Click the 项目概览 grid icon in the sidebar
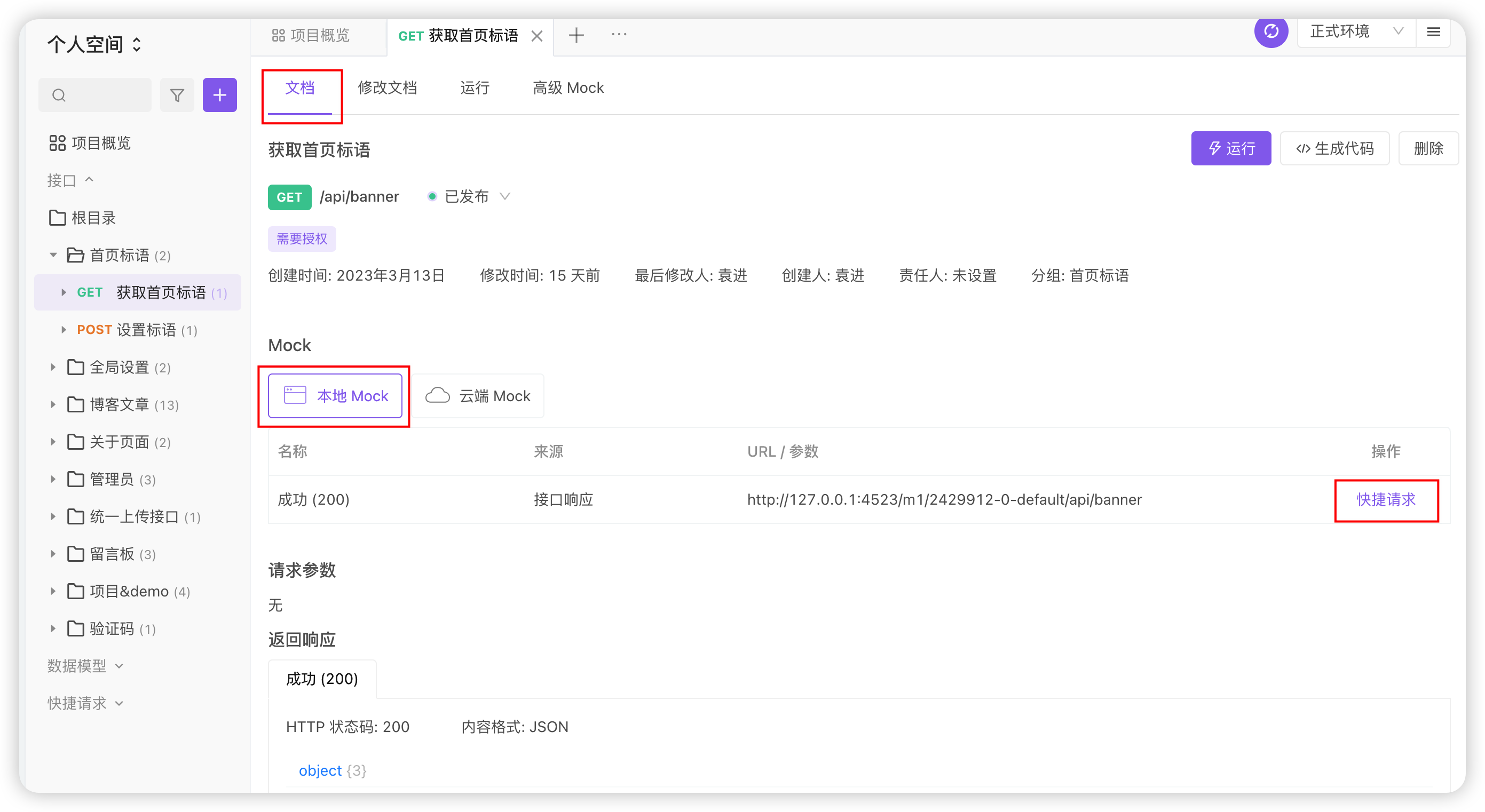This screenshot has height=812, width=1485. (x=57, y=143)
